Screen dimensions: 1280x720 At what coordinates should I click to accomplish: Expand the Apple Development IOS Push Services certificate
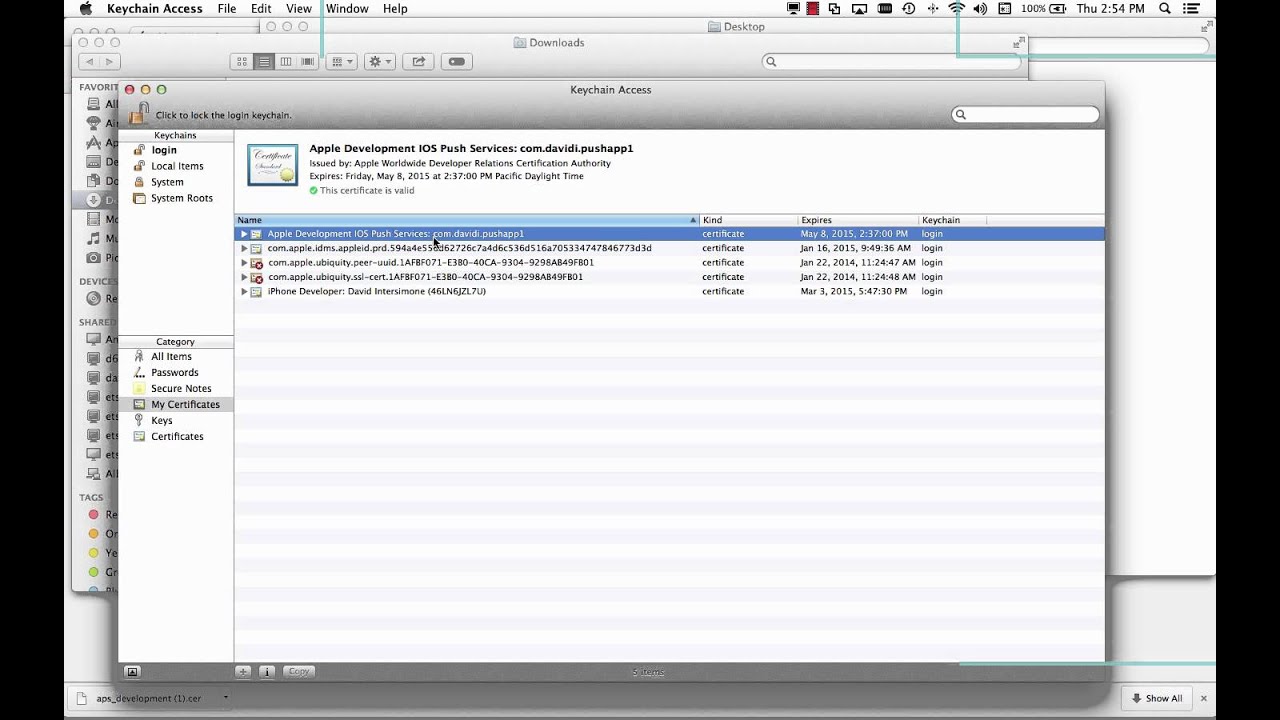point(243,234)
